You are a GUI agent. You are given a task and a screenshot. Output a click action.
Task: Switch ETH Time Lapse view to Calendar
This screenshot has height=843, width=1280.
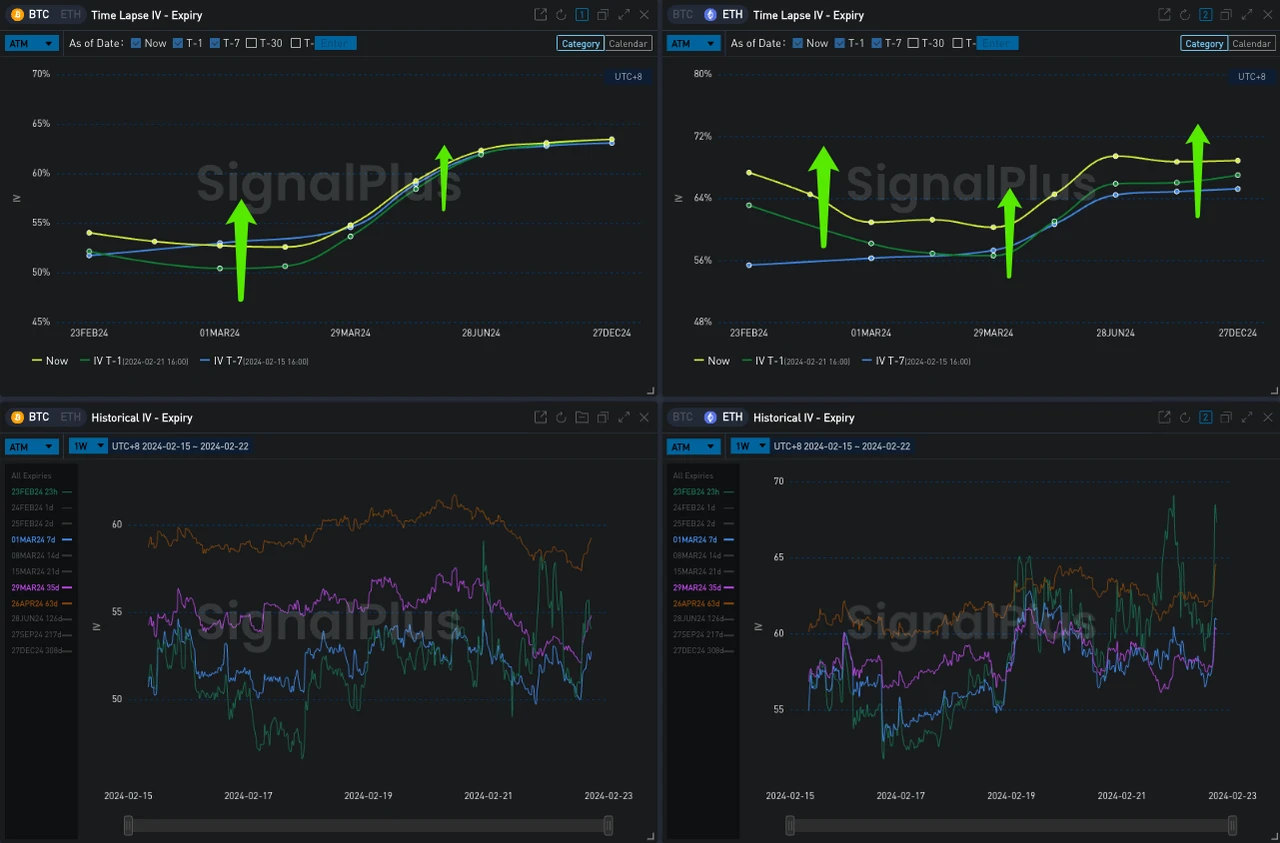click(1251, 43)
